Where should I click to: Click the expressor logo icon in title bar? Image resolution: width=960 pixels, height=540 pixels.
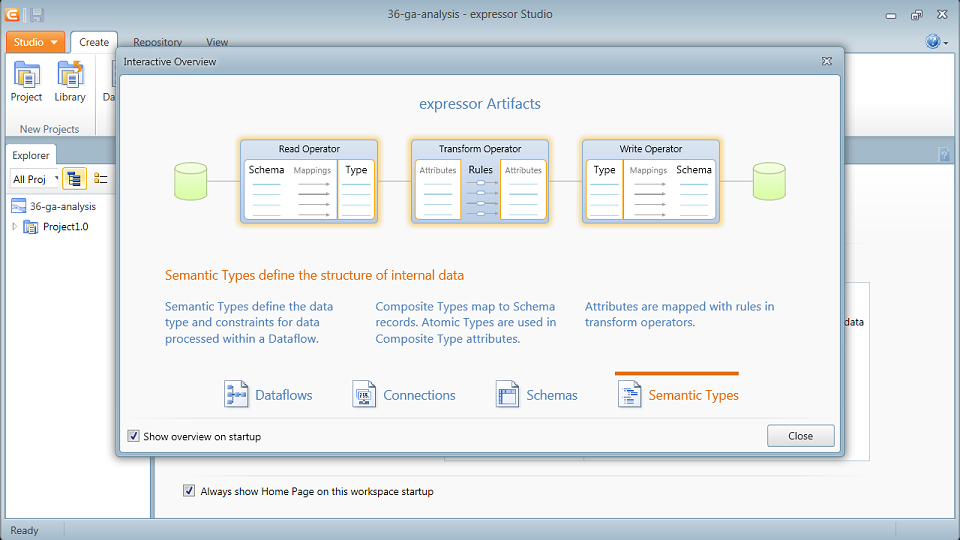tap(12, 15)
